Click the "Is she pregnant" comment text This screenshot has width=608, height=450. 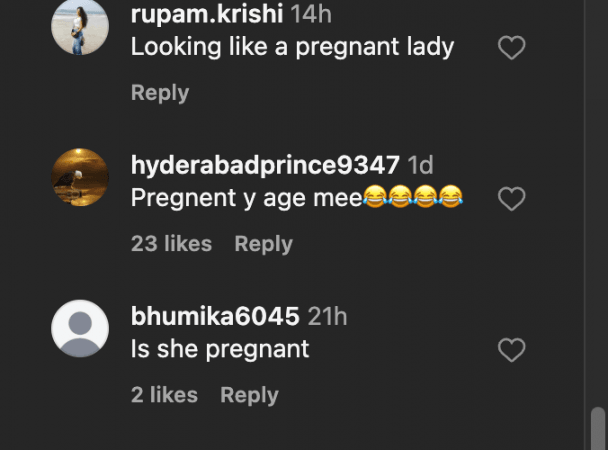[x=220, y=350]
